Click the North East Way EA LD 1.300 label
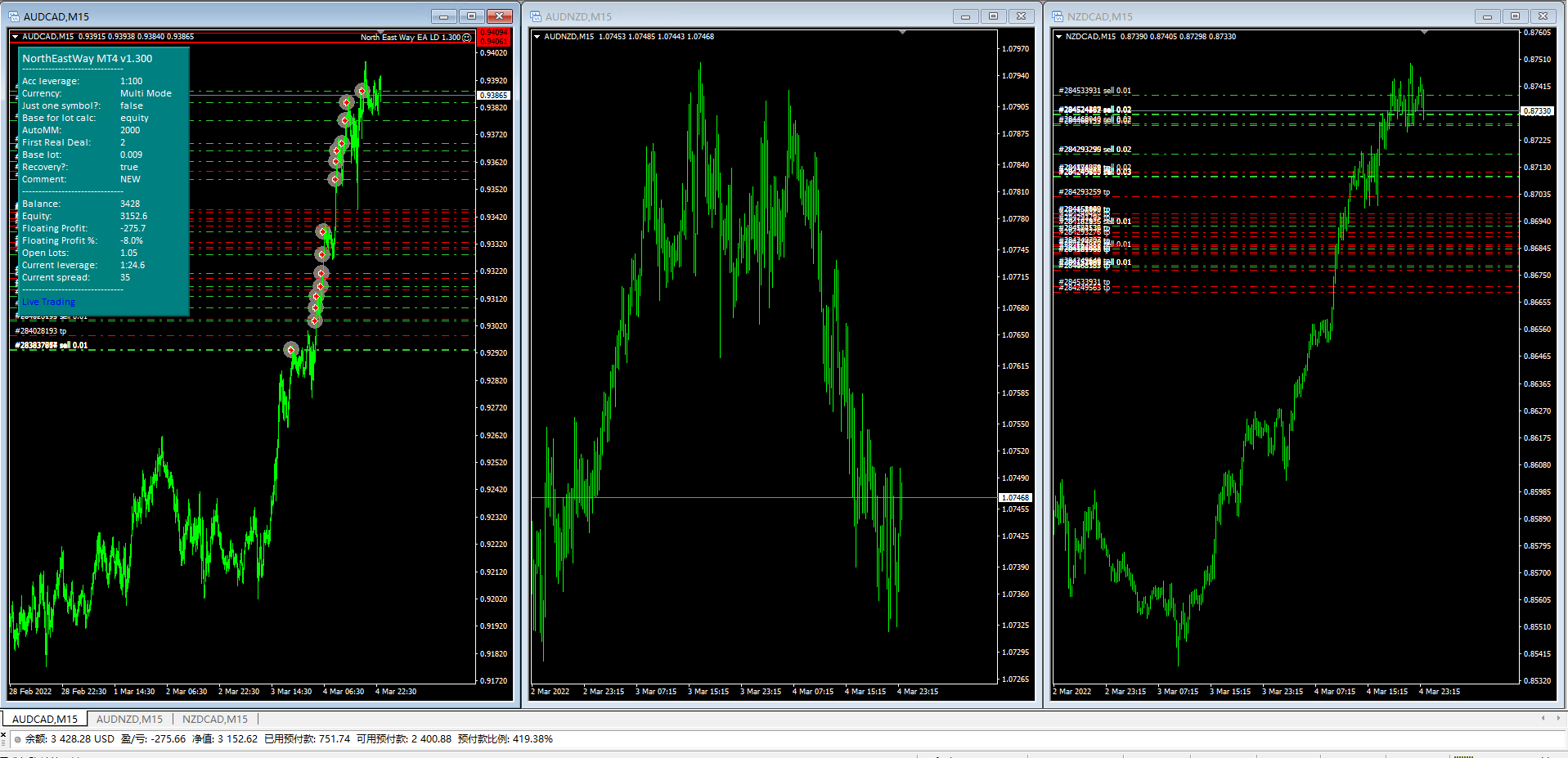 (411, 38)
